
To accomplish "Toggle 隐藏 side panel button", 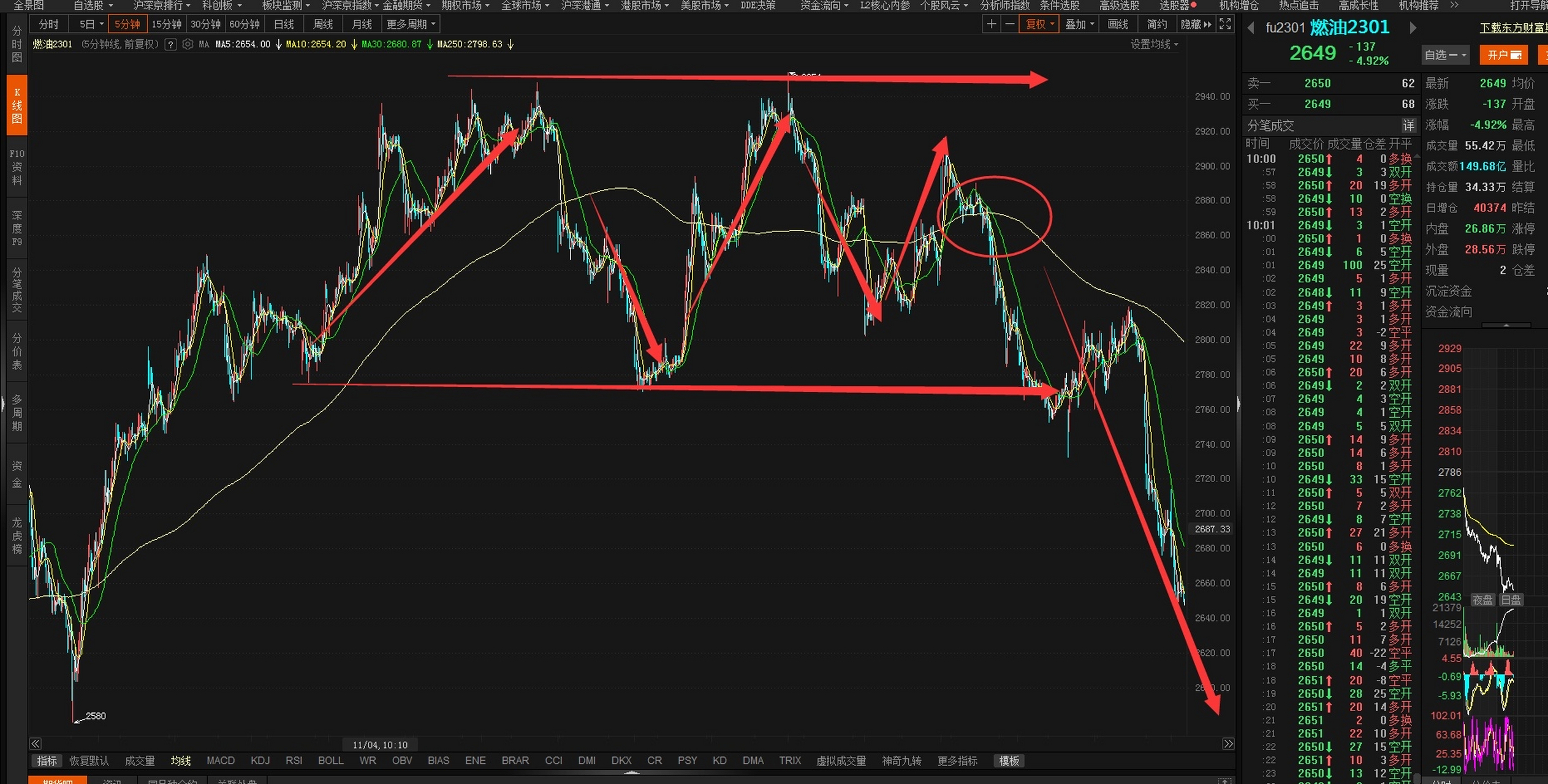I will point(1196,24).
